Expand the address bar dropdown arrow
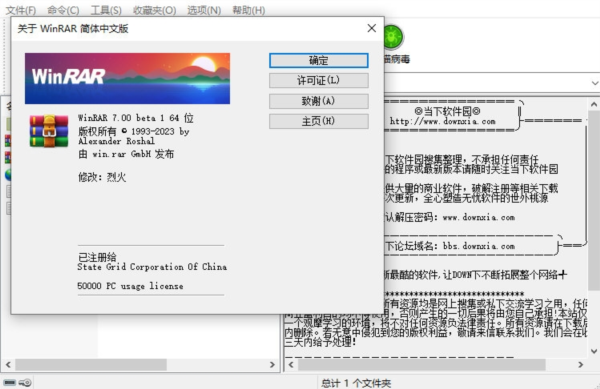The width and height of the screenshot is (600, 389). click(x=594, y=83)
